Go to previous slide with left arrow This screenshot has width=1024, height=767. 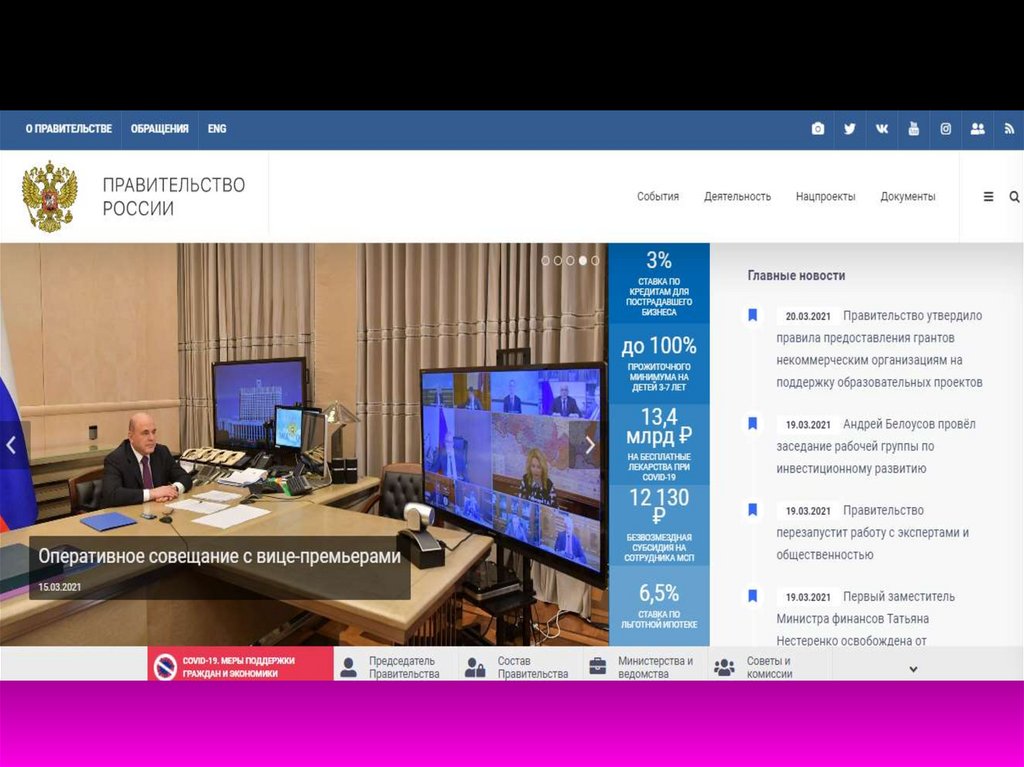point(12,445)
